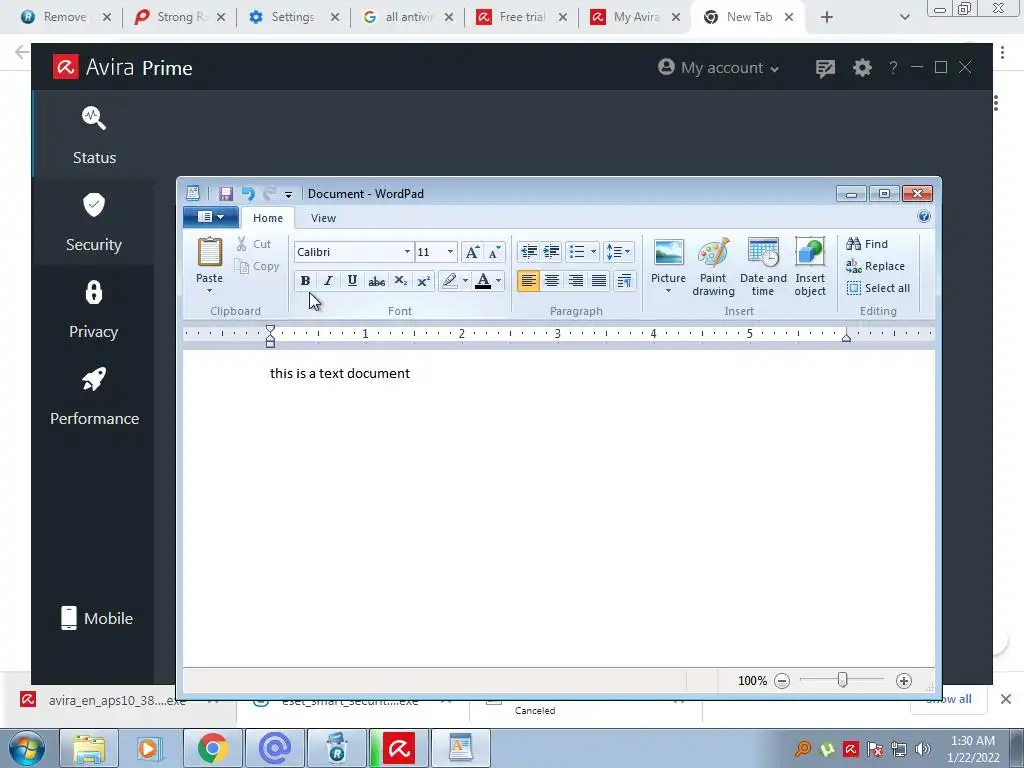The width and height of the screenshot is (1024, 768).
Task: Click the WordPad Help question icon
Action: click(x=923, y=217)
